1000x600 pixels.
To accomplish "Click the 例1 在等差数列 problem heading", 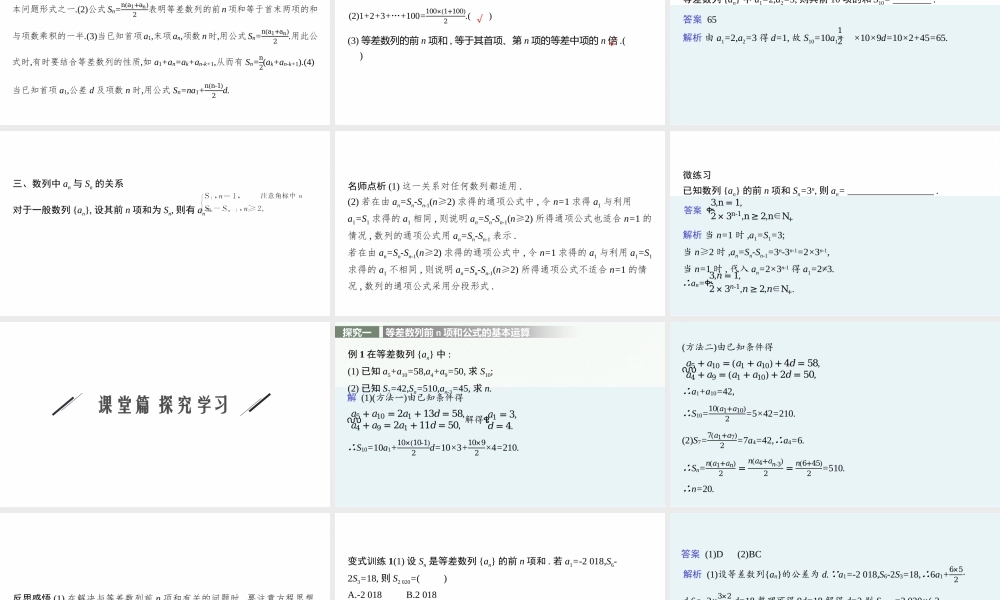I will click(x=400, y=354).
